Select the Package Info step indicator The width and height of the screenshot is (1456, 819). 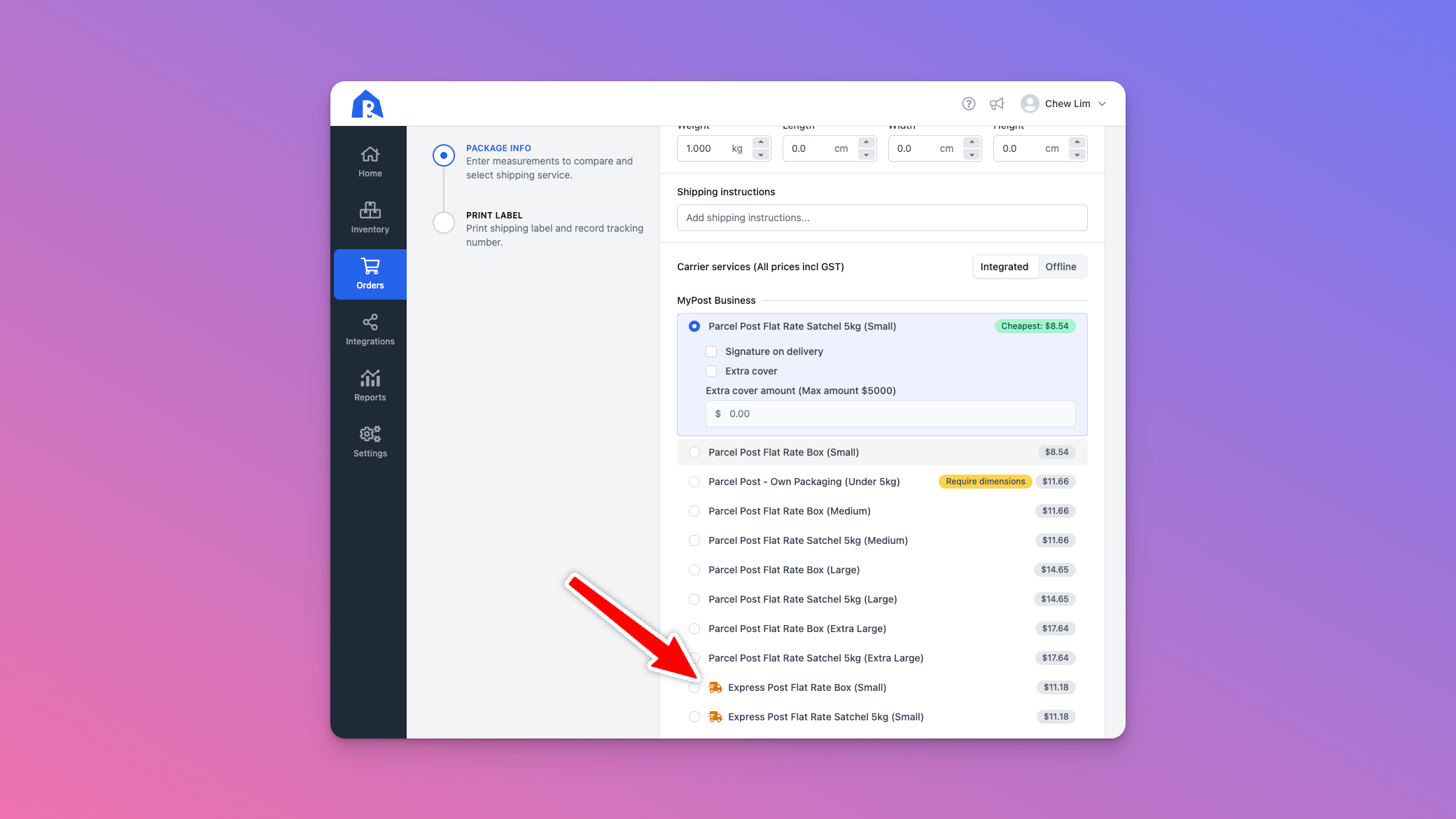pyautogui.click(x=444, y=155)
